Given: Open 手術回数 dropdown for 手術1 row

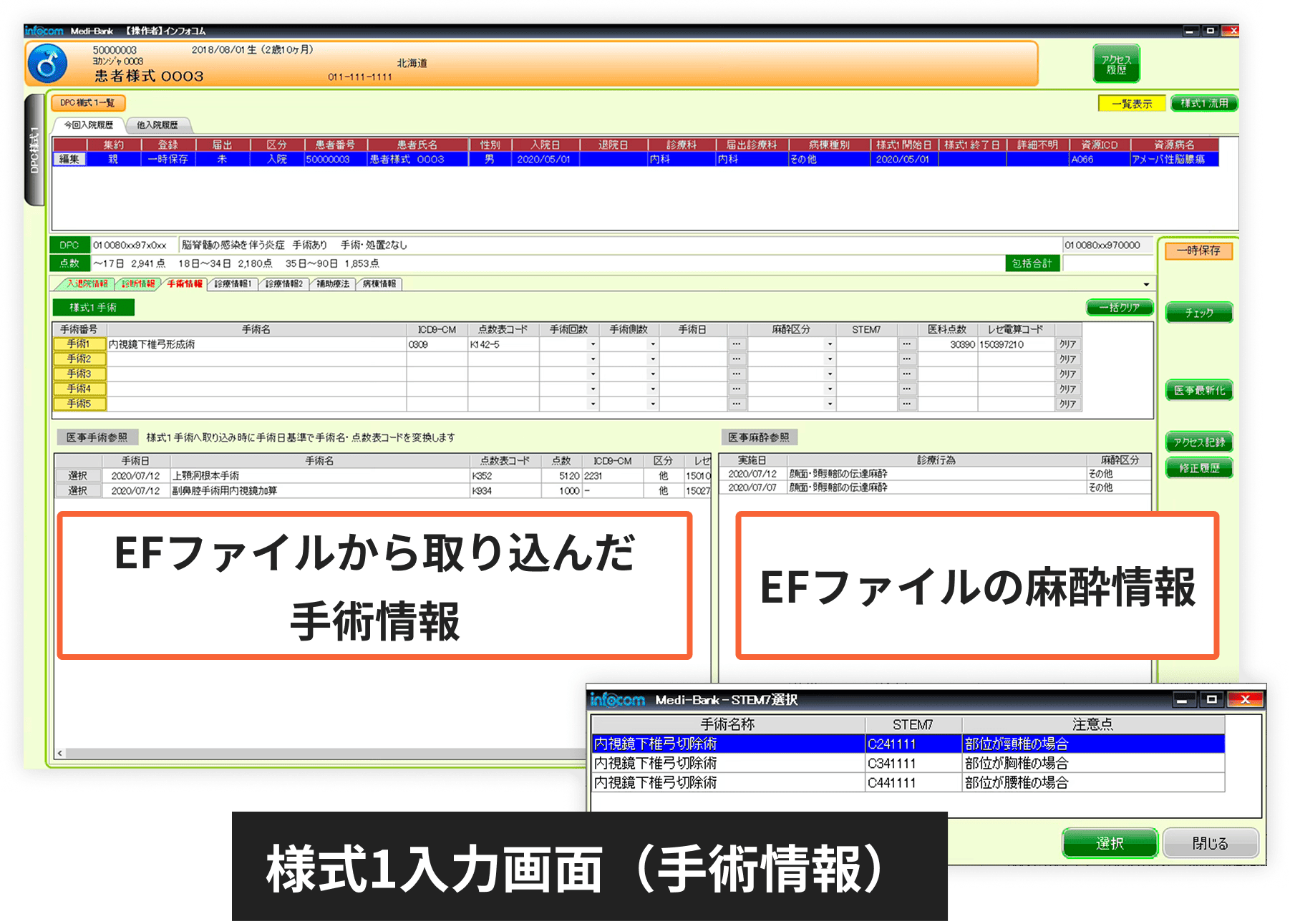Looking at the screenshot, I should tap(593, 344).
